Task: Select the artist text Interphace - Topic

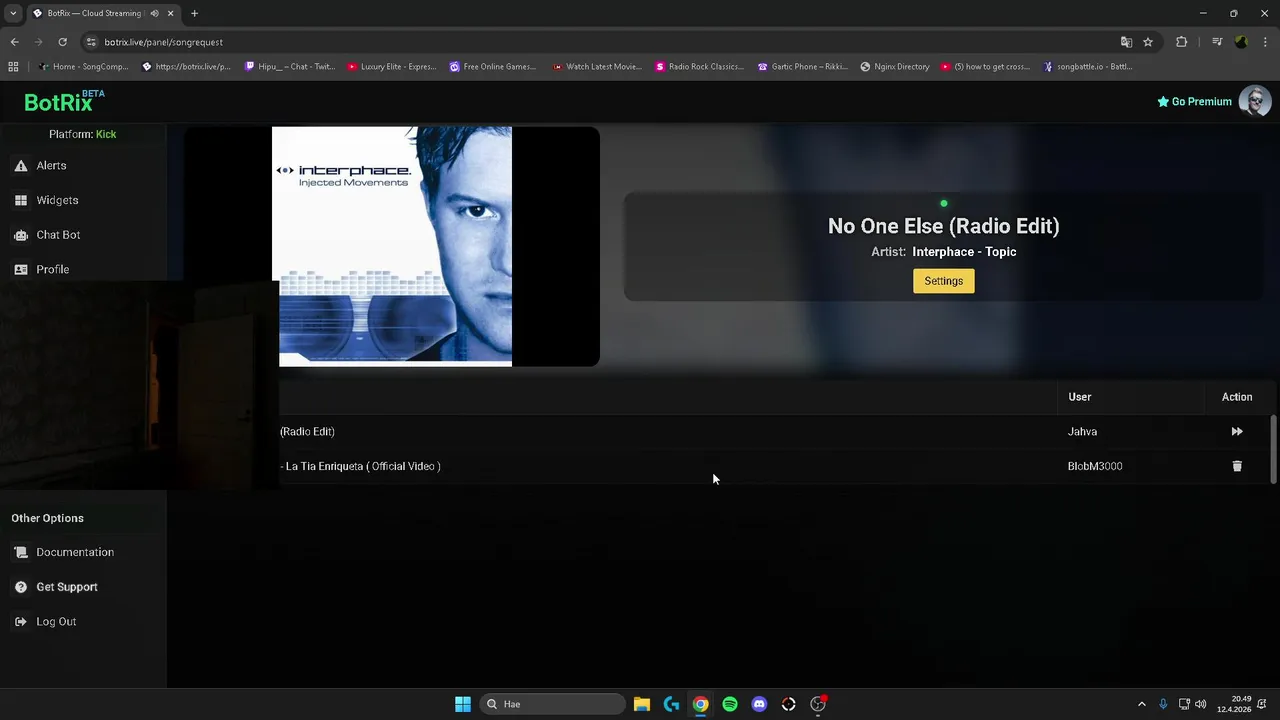Action: 964,252
